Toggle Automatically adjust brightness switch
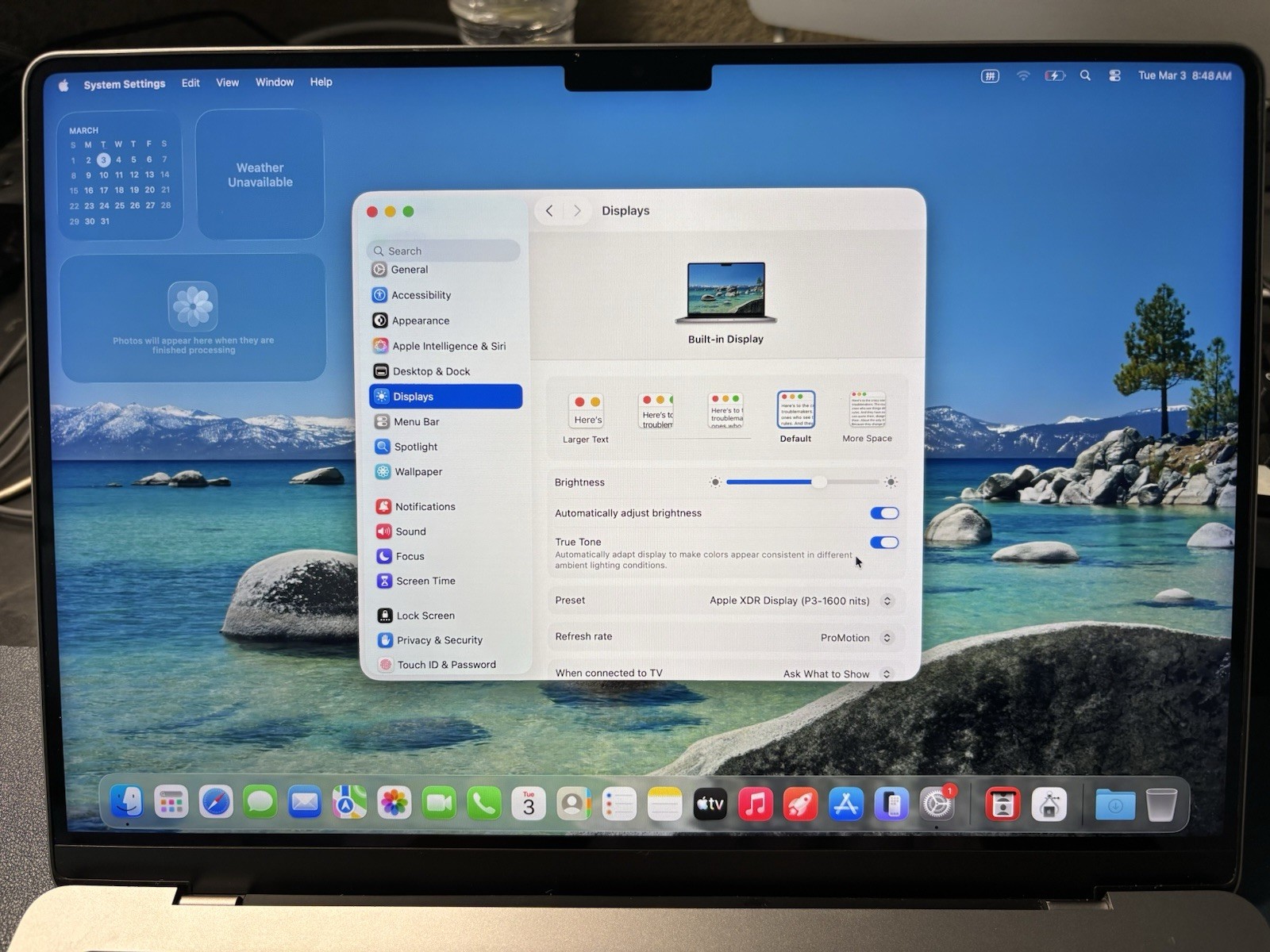 point(884,513)
